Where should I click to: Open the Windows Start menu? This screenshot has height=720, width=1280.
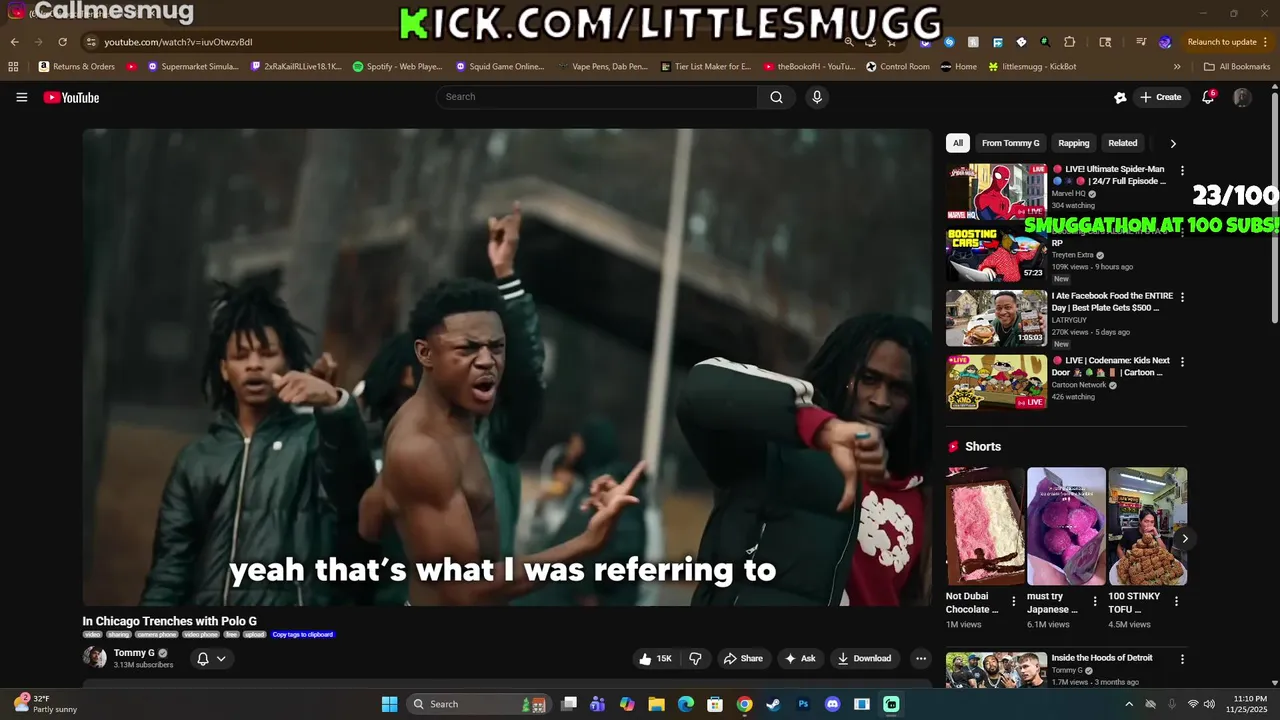(x=390, y=704)
